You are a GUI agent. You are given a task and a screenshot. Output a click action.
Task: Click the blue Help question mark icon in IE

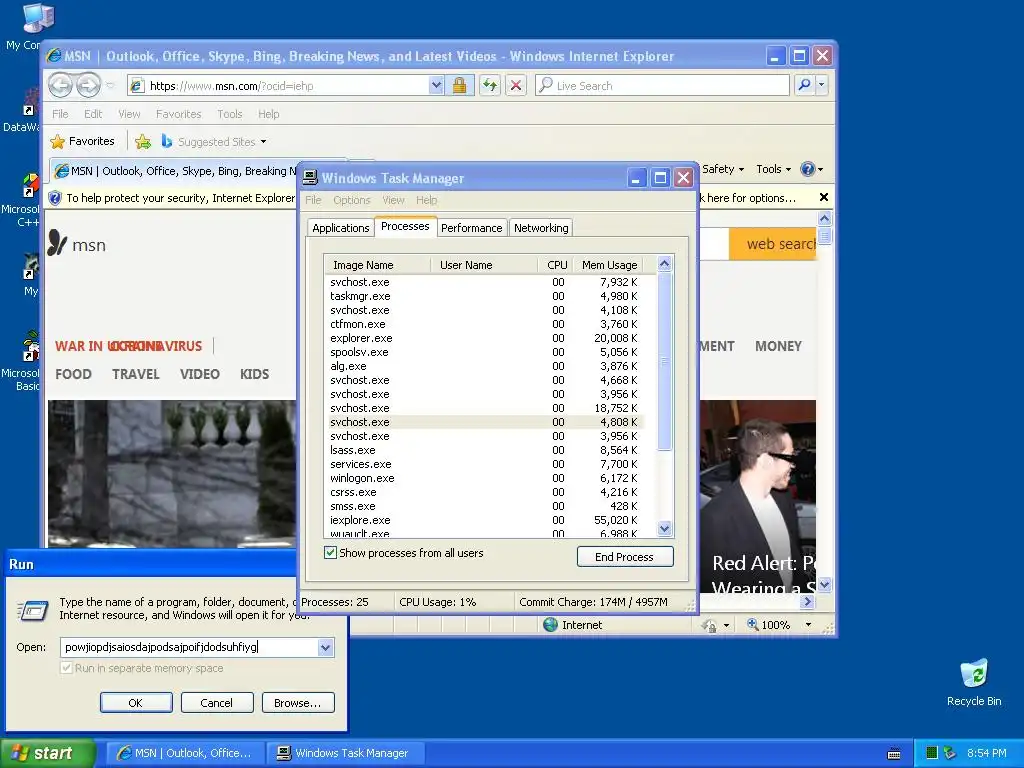point(808,169)
